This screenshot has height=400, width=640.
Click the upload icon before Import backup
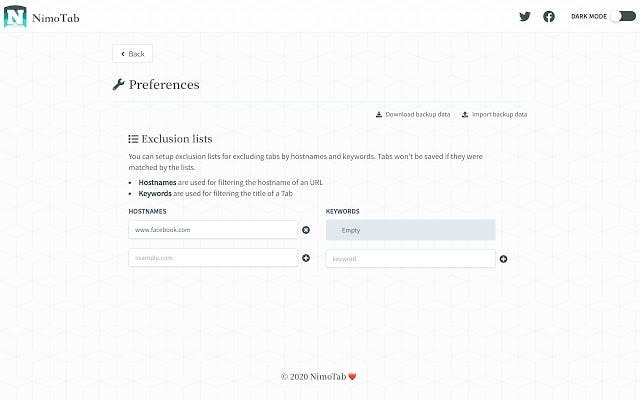(465, 114)
